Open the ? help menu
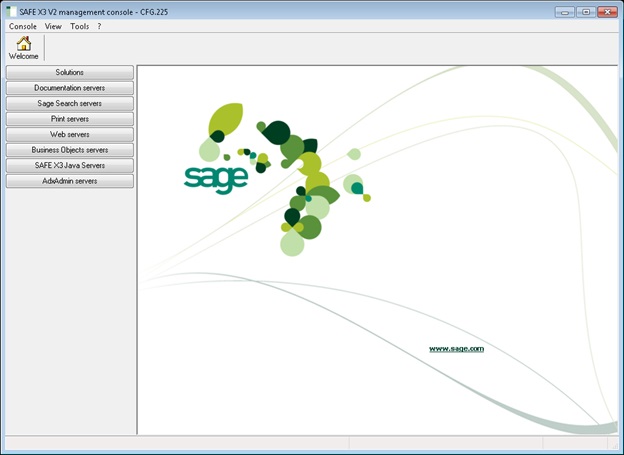624x455 pixels. click(99, 26)
